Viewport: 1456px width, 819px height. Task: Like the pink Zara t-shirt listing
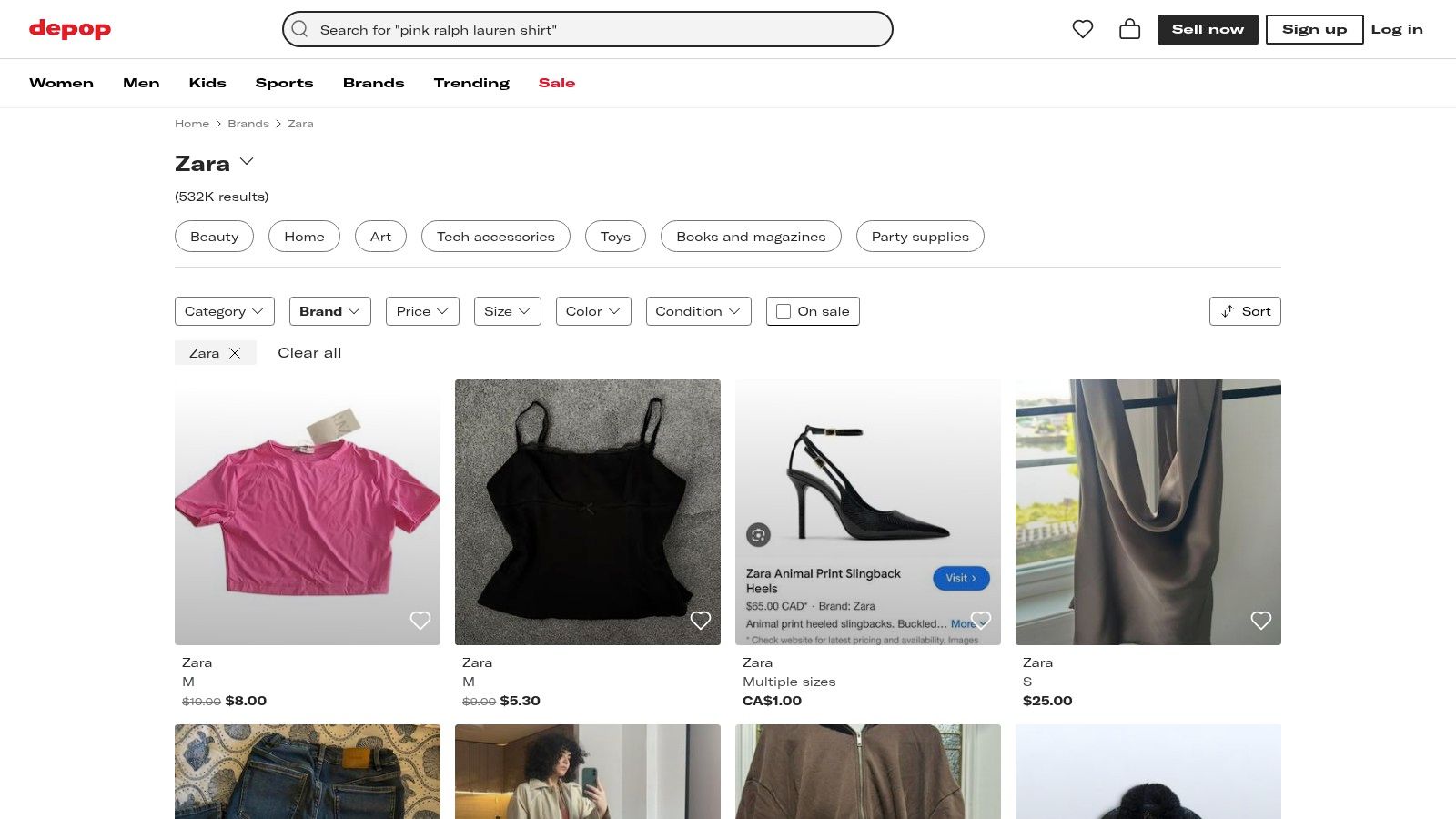coord(420,620)
